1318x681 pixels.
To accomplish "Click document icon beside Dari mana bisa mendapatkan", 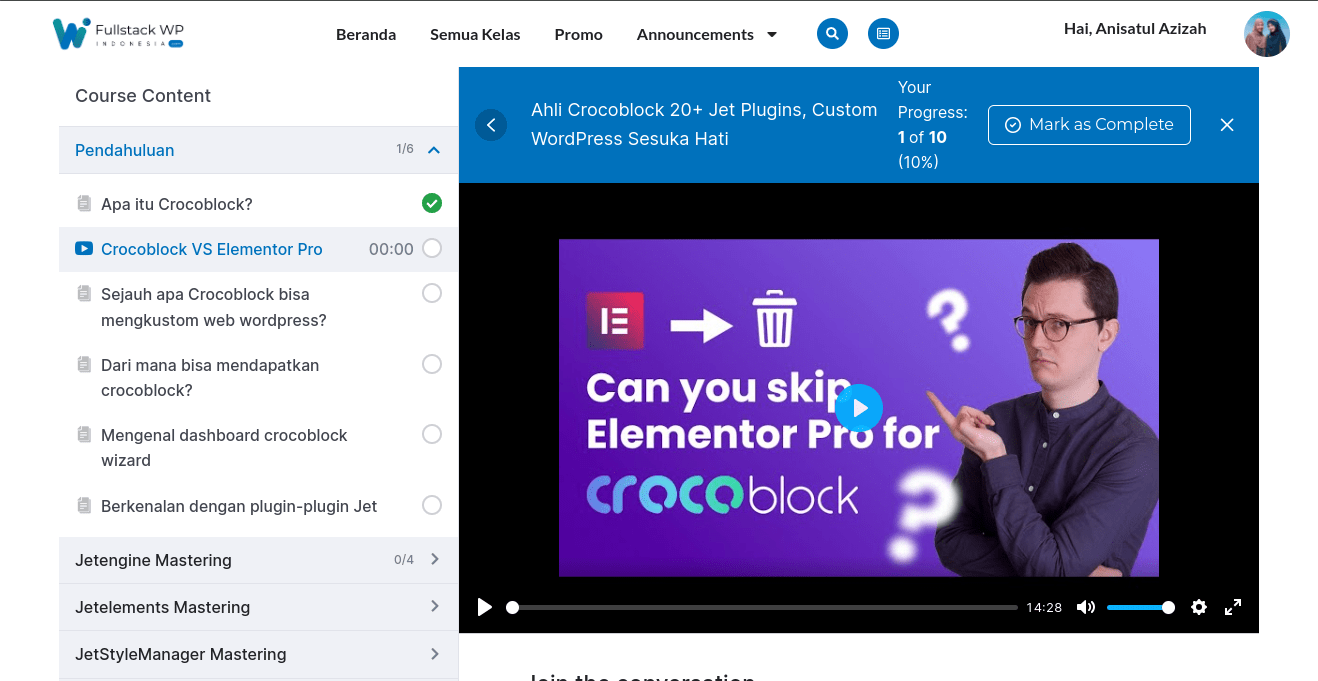I will click(x=84, y=364).
